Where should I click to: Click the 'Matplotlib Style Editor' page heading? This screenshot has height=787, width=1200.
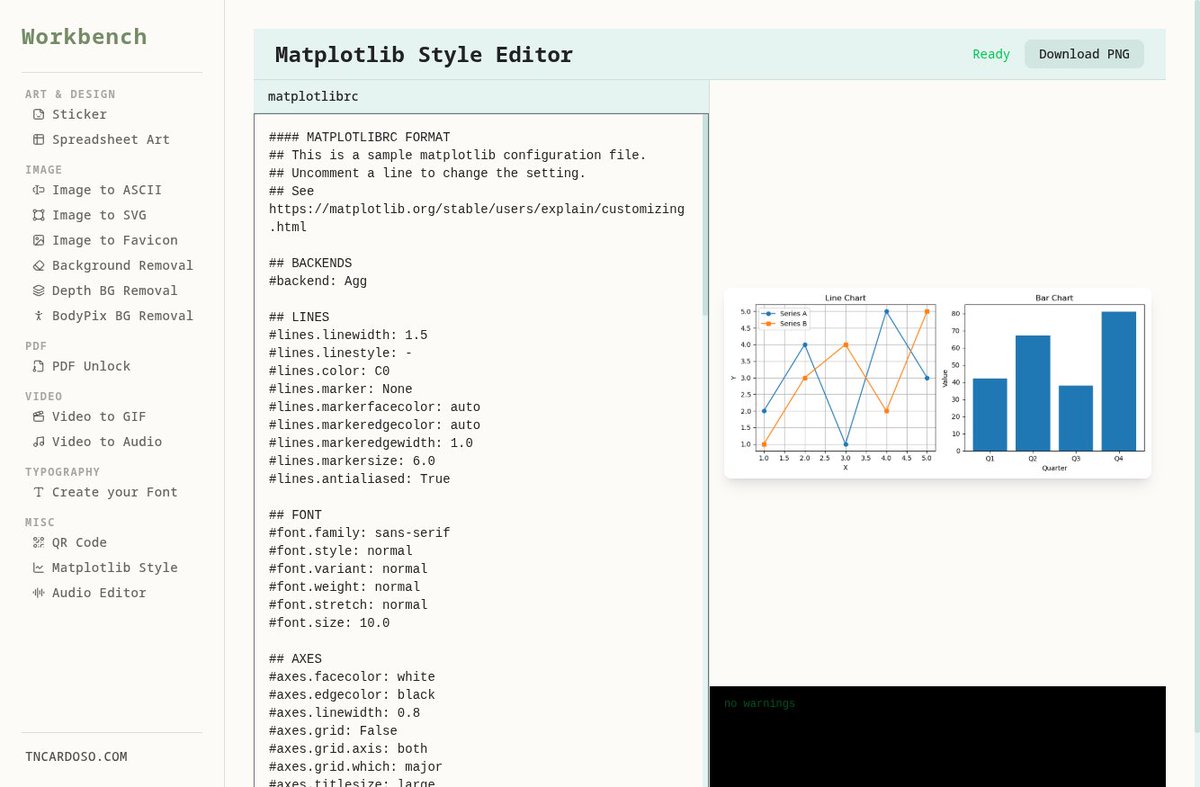[x=424, y=54]
